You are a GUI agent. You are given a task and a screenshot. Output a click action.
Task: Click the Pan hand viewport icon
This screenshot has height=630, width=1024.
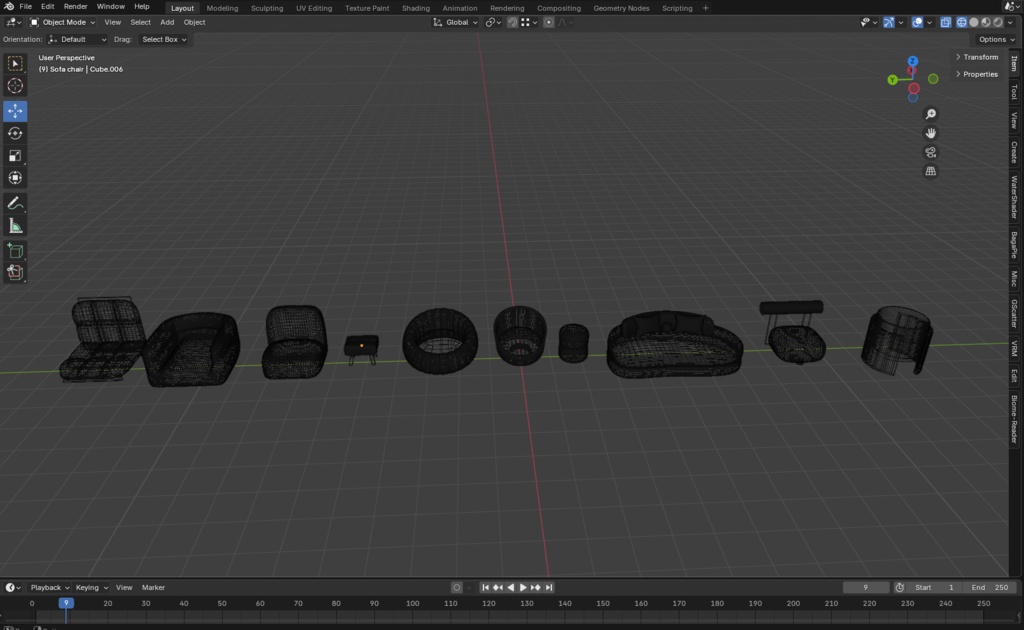point(931,133)
